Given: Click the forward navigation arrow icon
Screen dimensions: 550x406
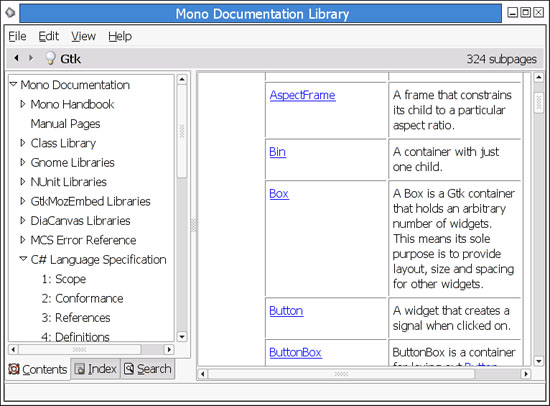Looking at the screenshot, I should click(x=31, y=58).
